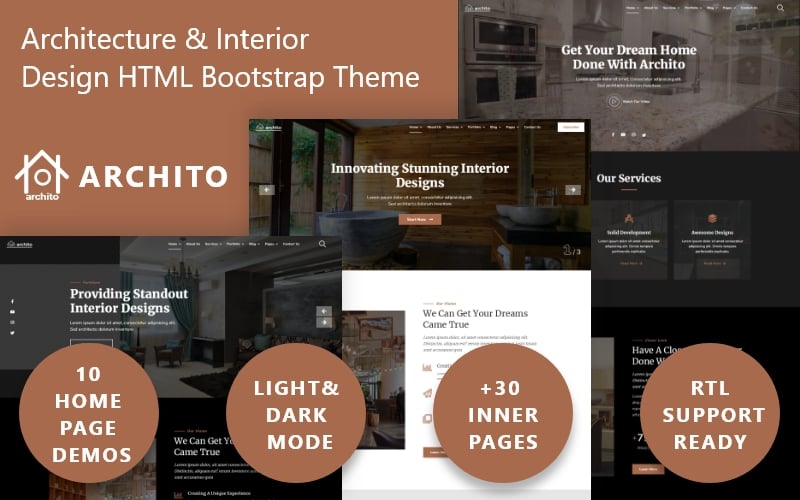Open Contact Us in 'Providing Standout' navigation

pyautogui.click(x=291, y=244)
